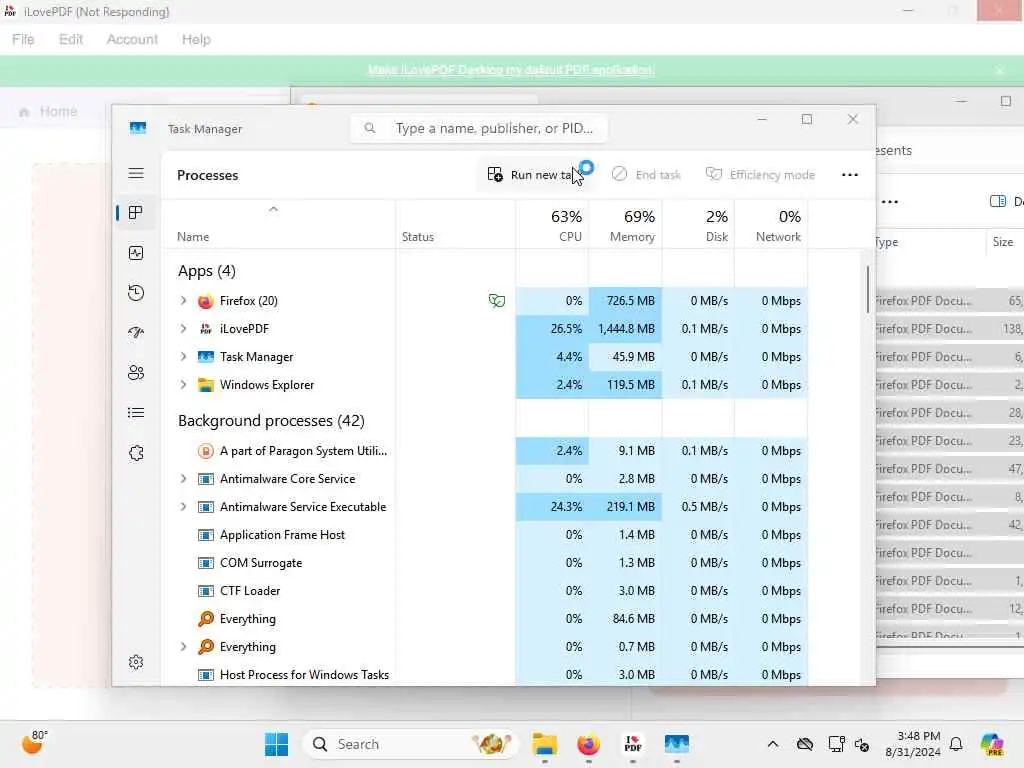Sort processes by the Network column header
Image resolution: width=1024 pixels, height=768 pixels.
771,225
